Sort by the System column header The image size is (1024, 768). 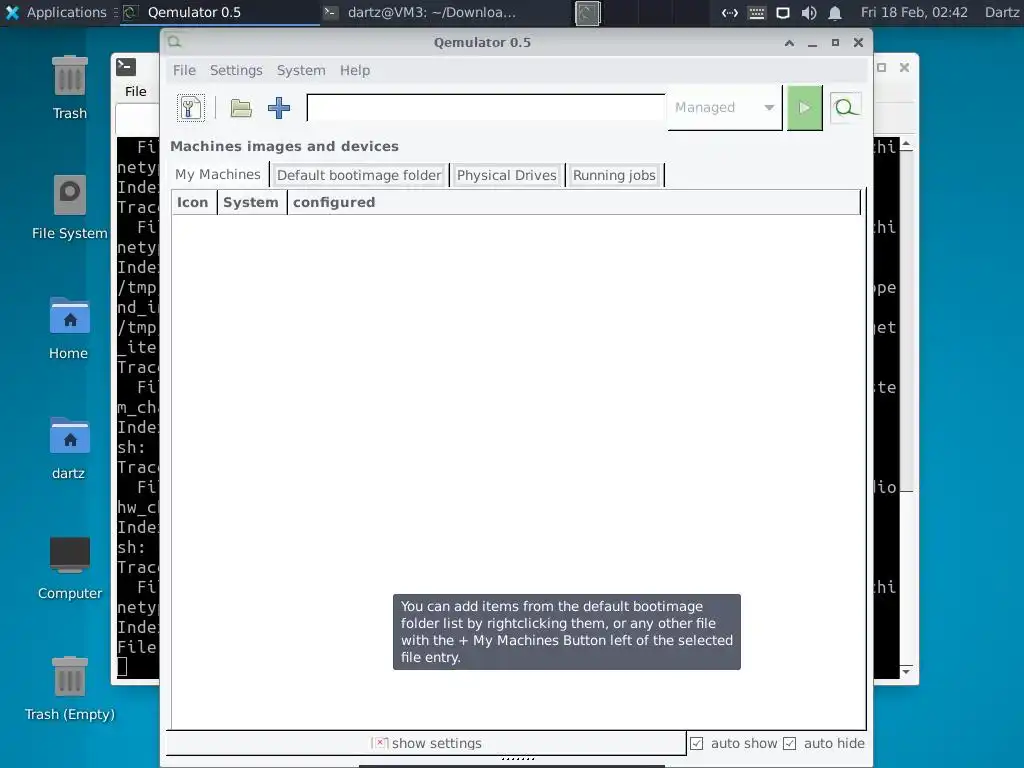pyautogui.click(x=251, y=202)
